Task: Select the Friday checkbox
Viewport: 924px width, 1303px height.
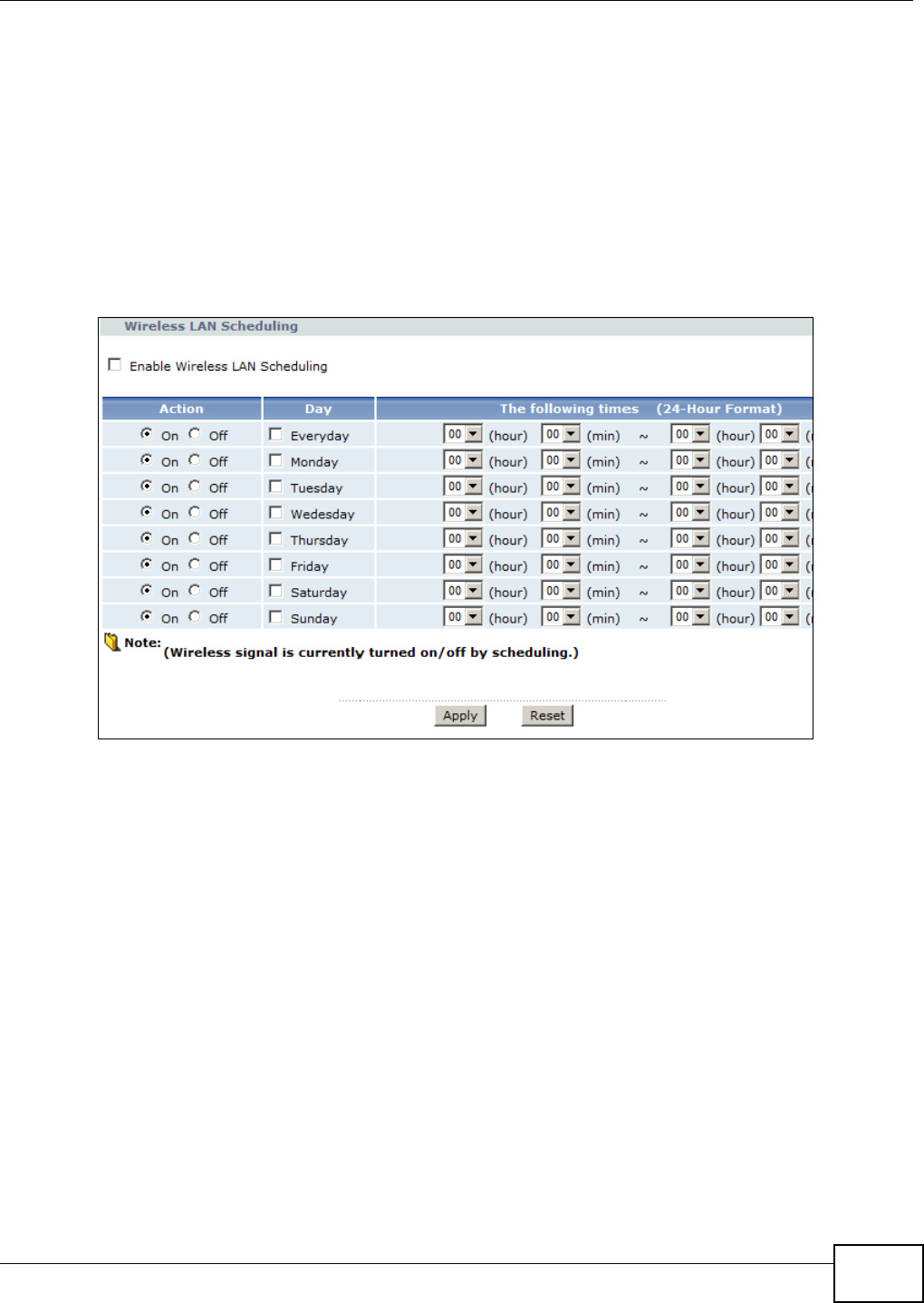Action: [x=275, y=565]
